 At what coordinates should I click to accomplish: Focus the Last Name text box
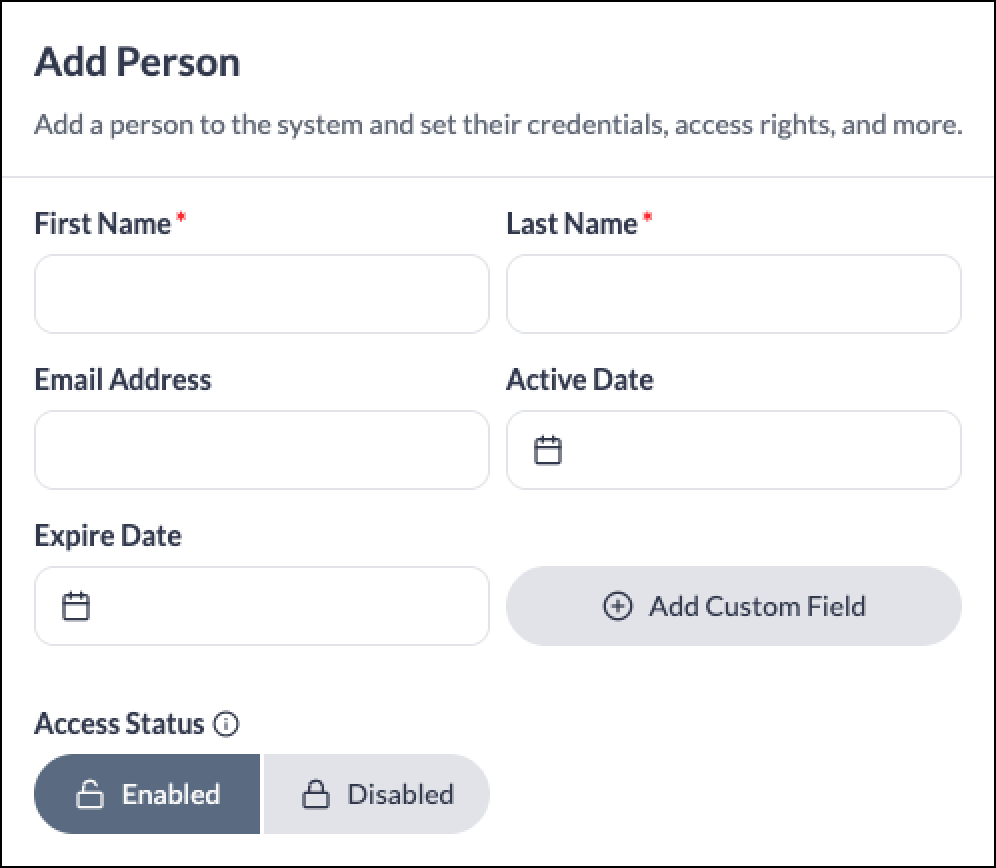(734, 294)
